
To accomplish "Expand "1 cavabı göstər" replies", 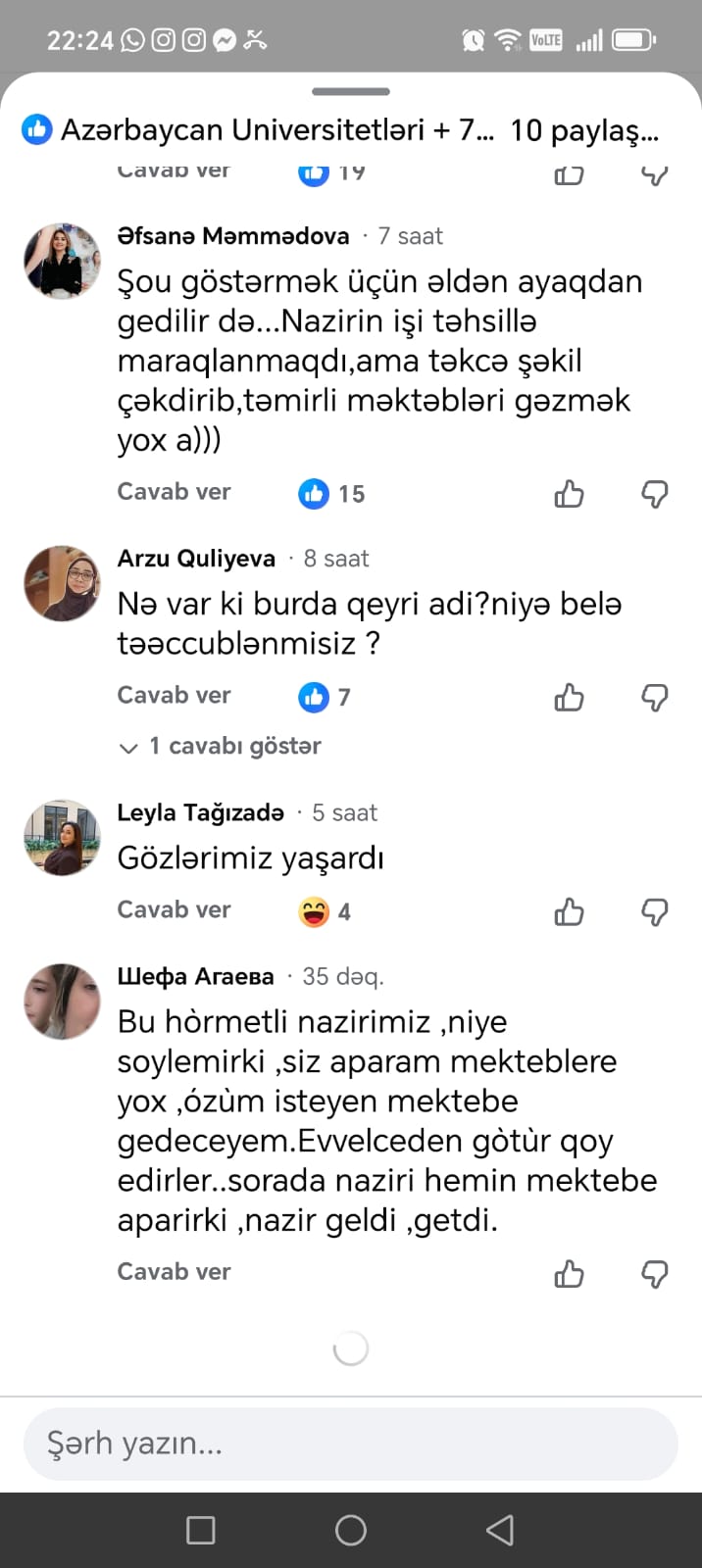I will [x=222, y=747].
